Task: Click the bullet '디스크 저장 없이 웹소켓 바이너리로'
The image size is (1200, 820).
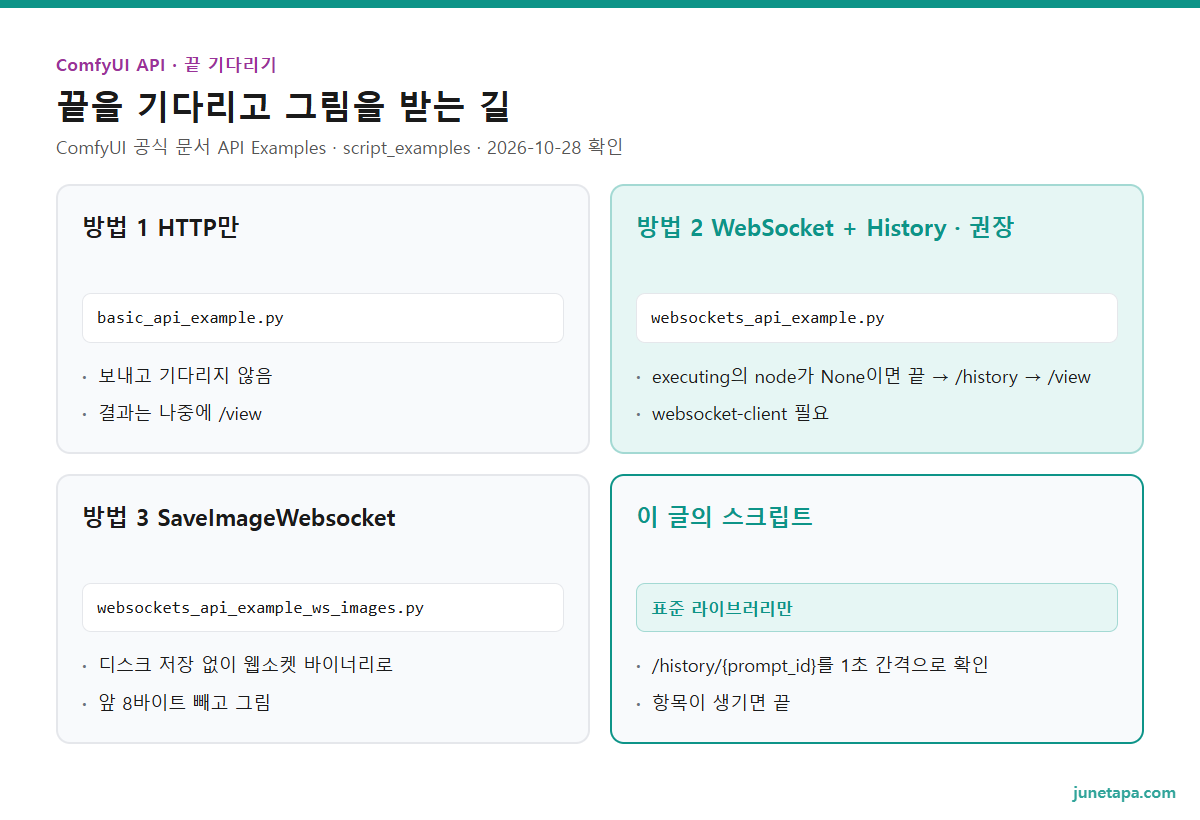Action: [x=245, y=665]
